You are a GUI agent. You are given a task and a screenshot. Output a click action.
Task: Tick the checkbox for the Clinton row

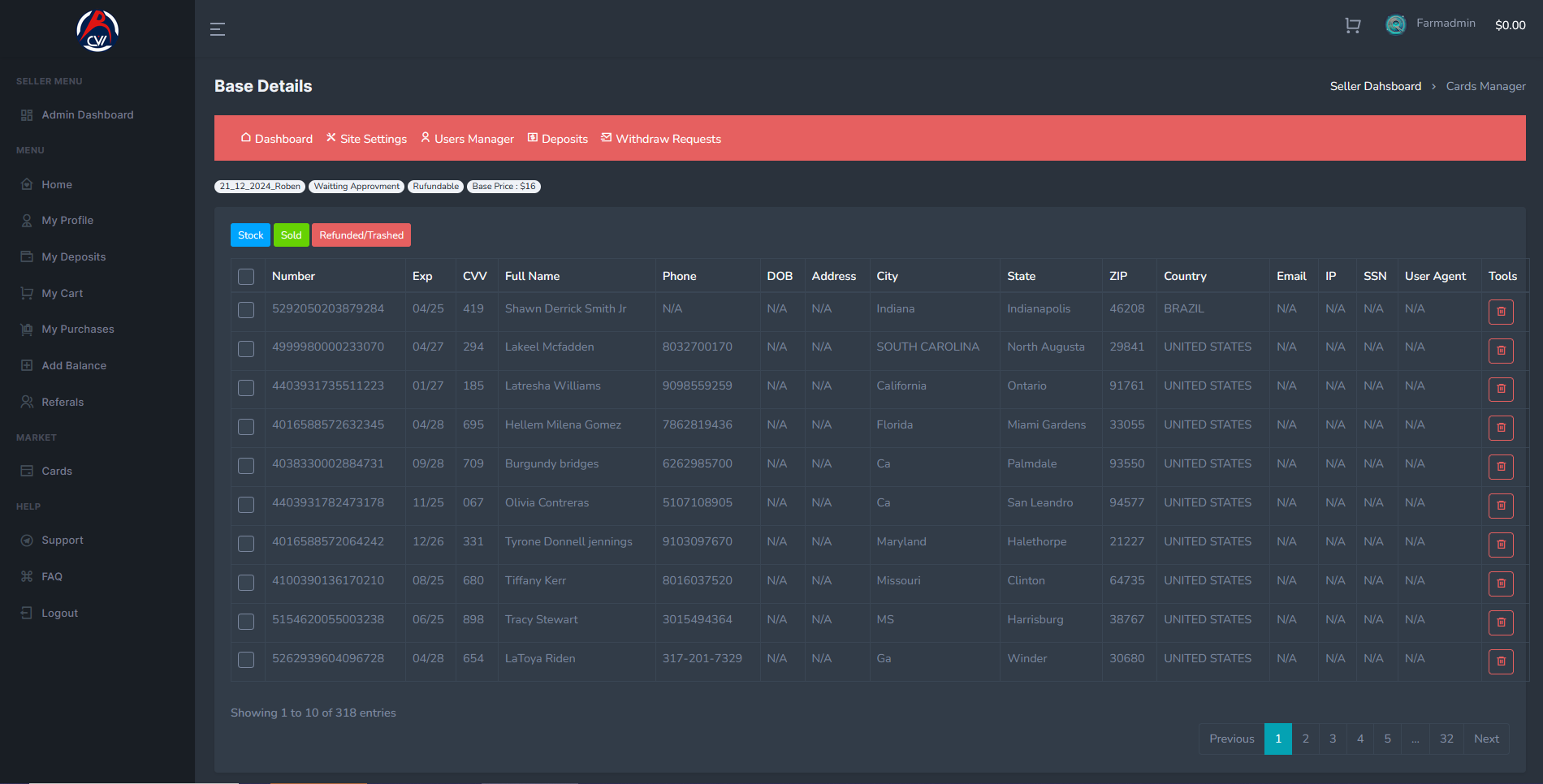pos(246,583)
